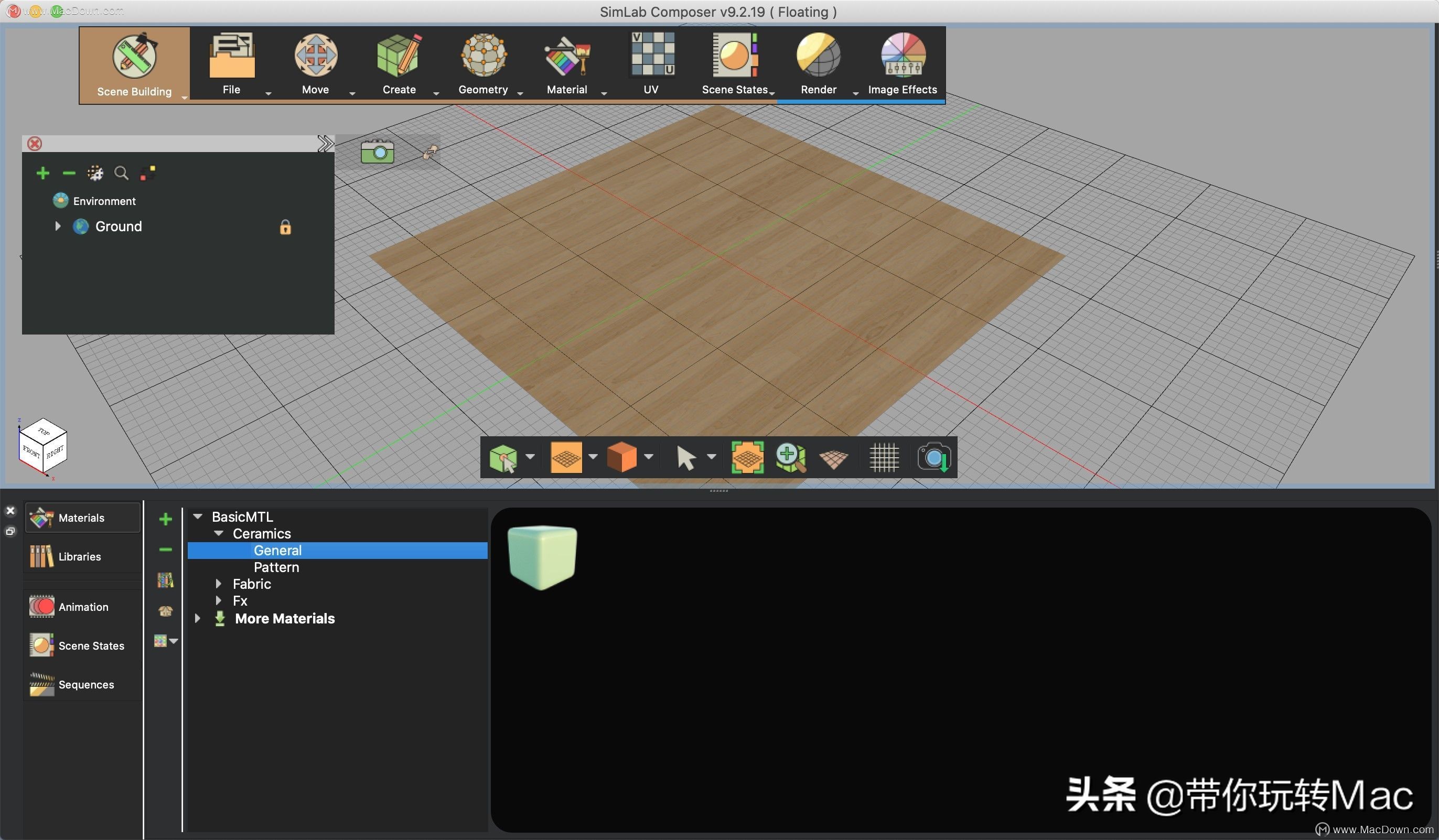The height and width of the screenshot is (840, 1439).
Task: Undock the bottom panel
Action: (10, 532)
